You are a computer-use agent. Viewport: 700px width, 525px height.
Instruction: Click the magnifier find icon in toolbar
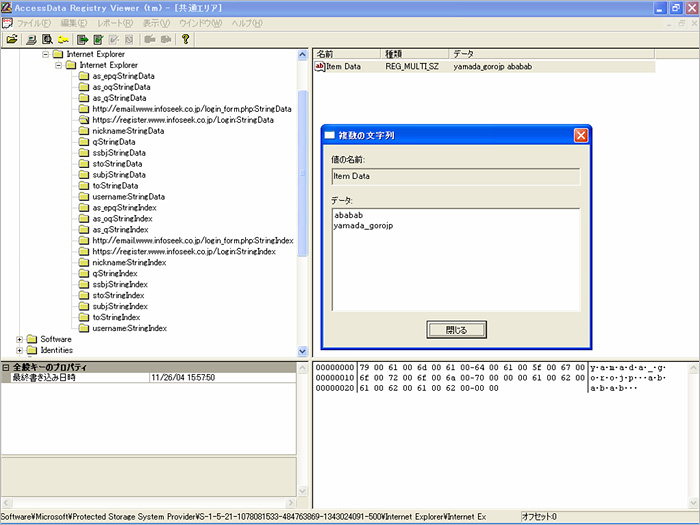(47, 40)
